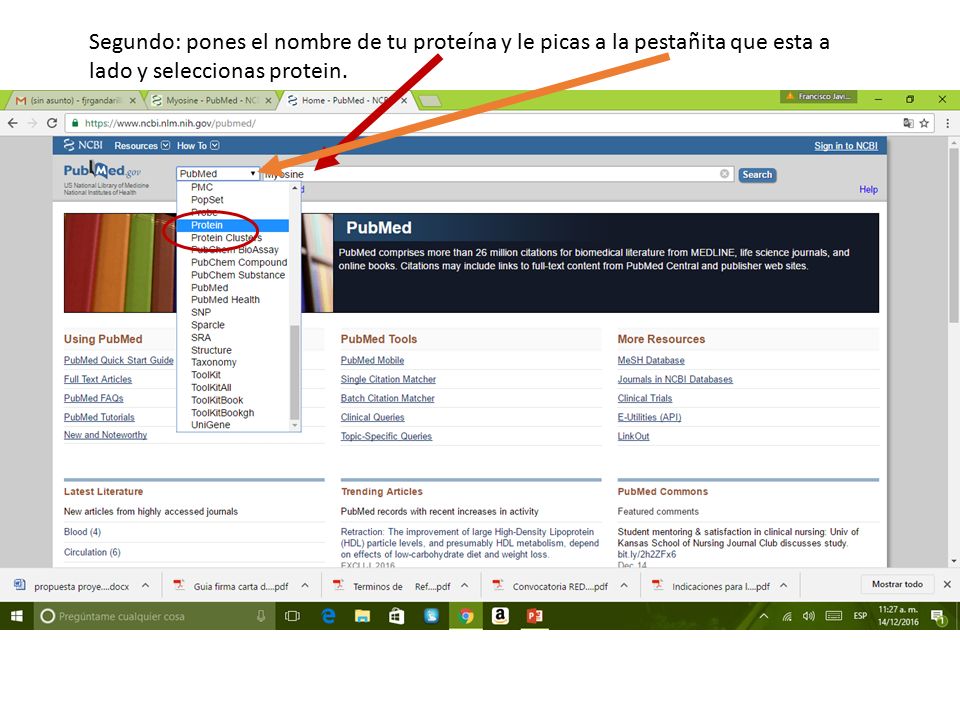Select Structure in the database list
The height and width of the screenshot is (720, 960).
point(233,350)
